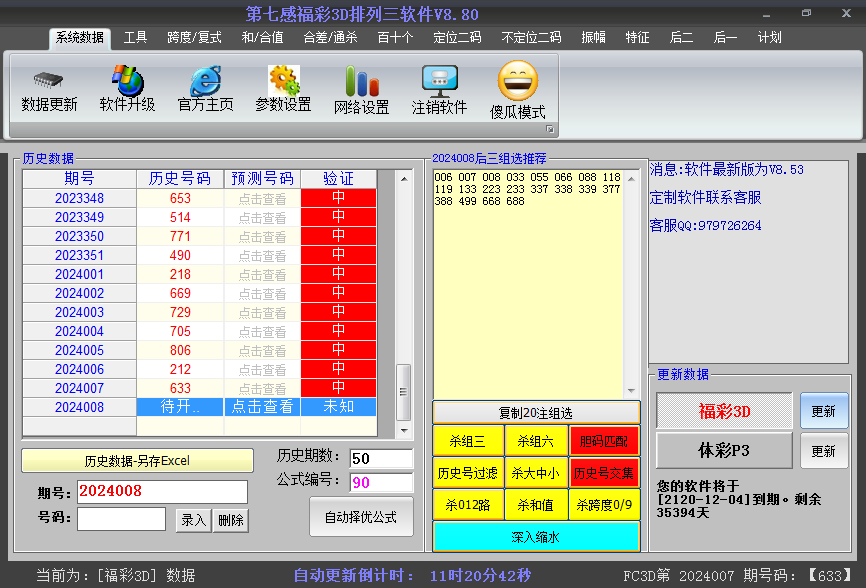Click the 数据更新 chip icon
This screenshot has width=866, height=588.
pos(49,81)
